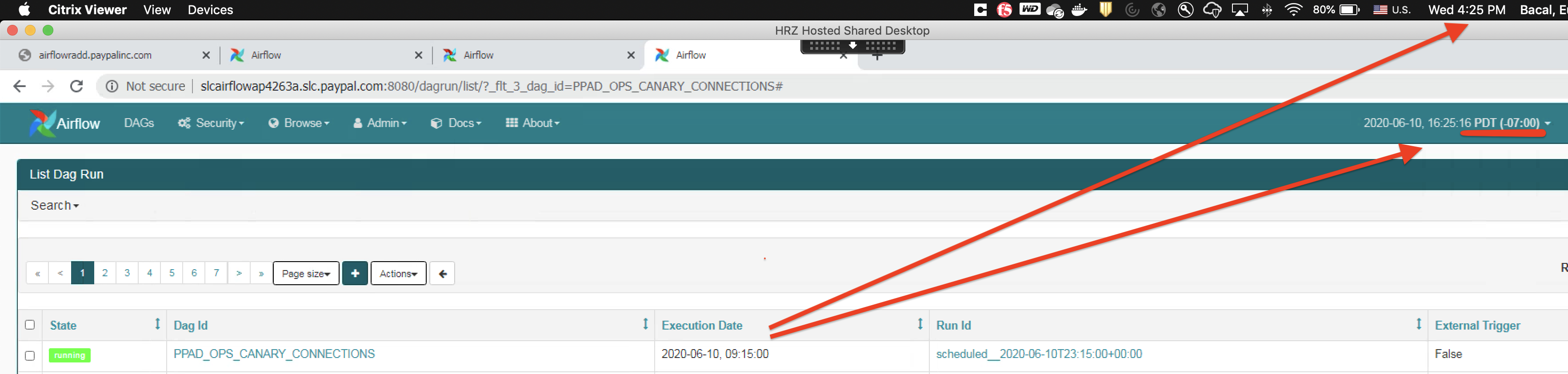
Task: Click the Wi-Fi icon in the menu bar
Action: [1293, 10]
